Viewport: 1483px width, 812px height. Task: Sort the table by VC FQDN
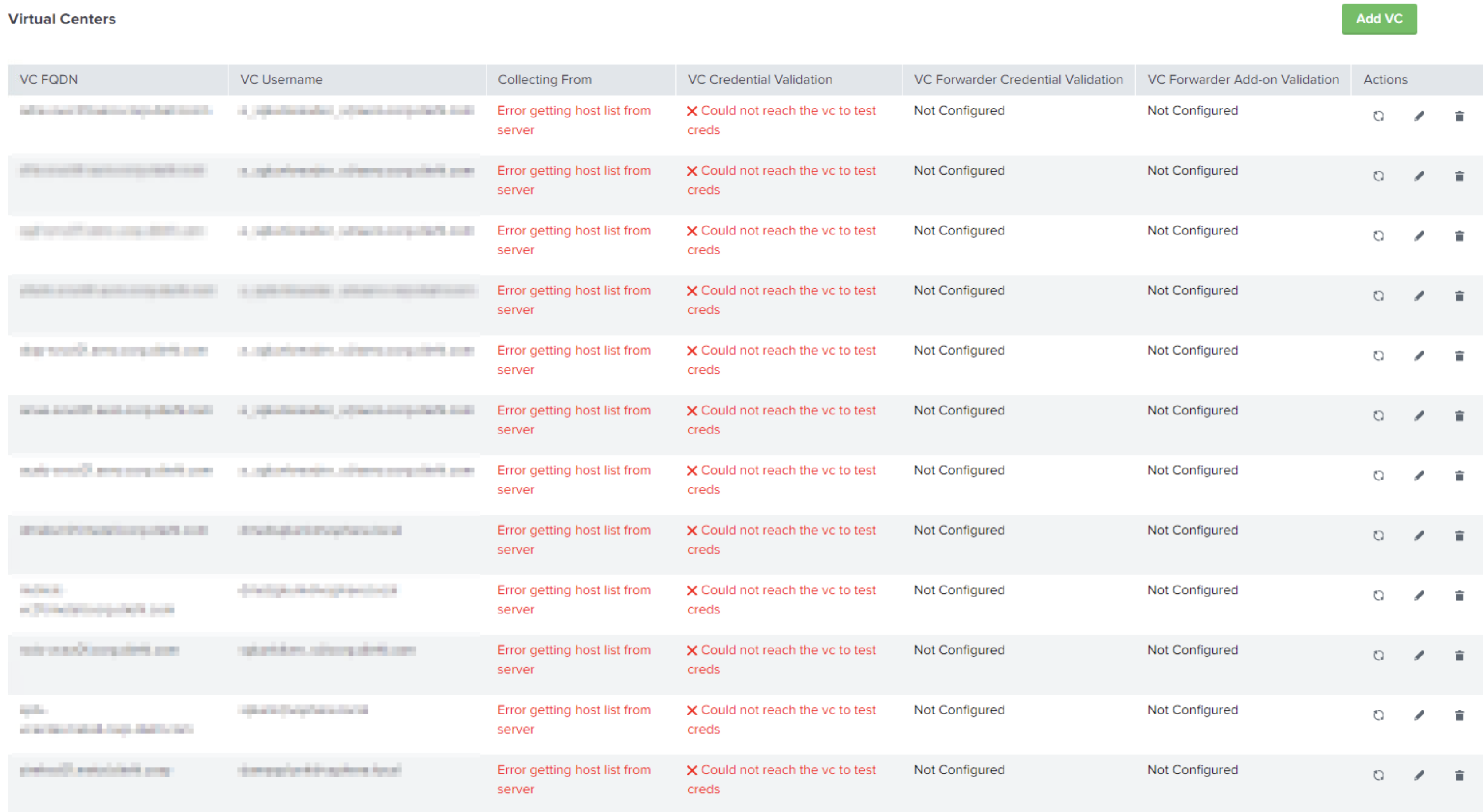tap(49, 79)
